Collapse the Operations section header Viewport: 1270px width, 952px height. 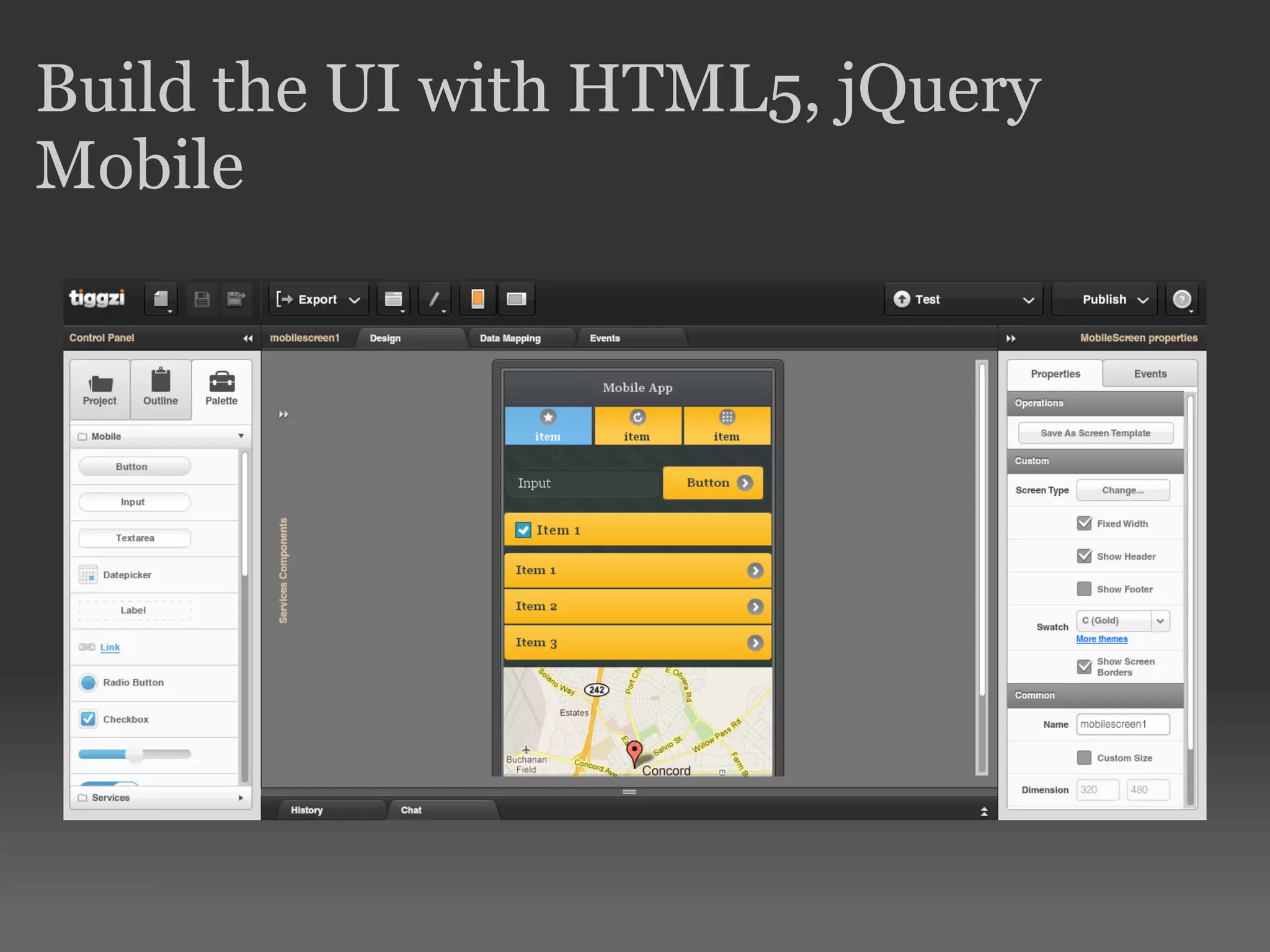click(1095, 403)
